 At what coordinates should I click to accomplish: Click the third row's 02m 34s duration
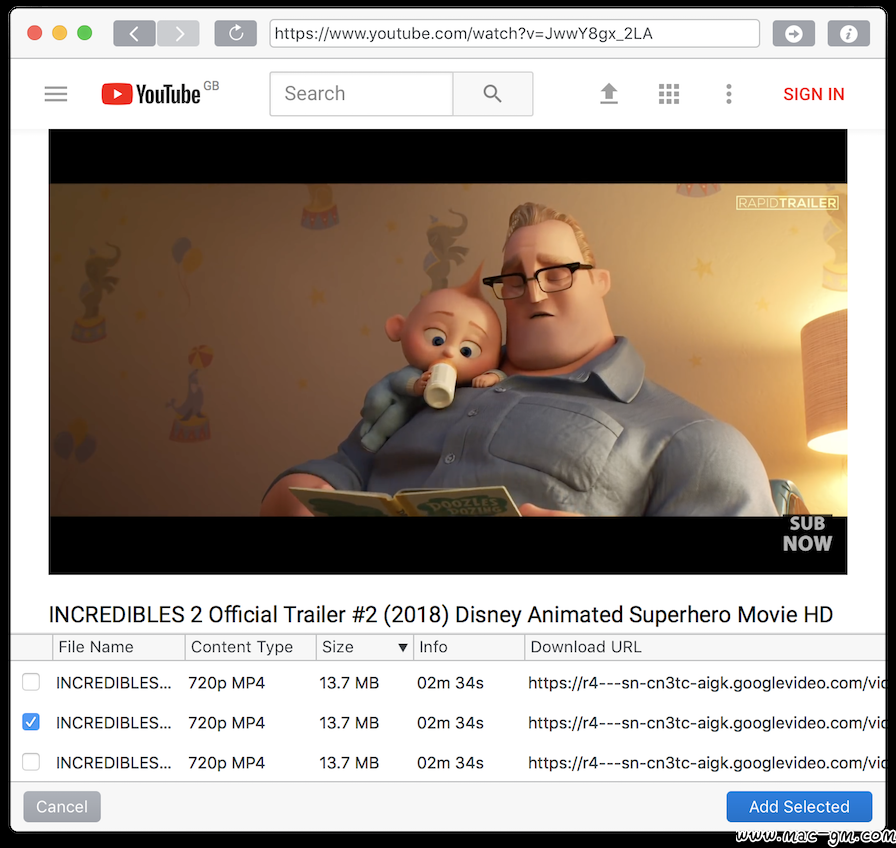(x=450, y=763)
